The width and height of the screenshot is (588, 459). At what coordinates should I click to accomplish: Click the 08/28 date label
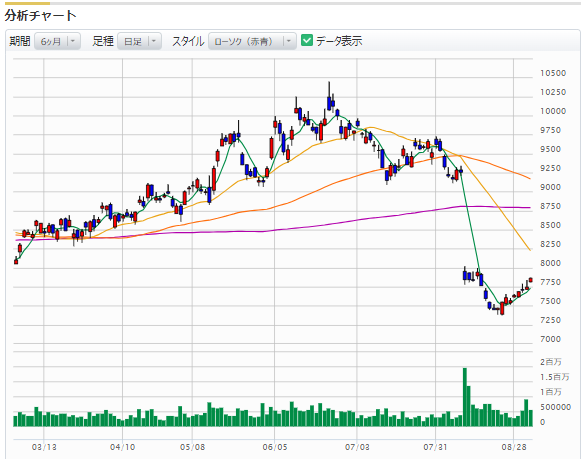[514, 447]
